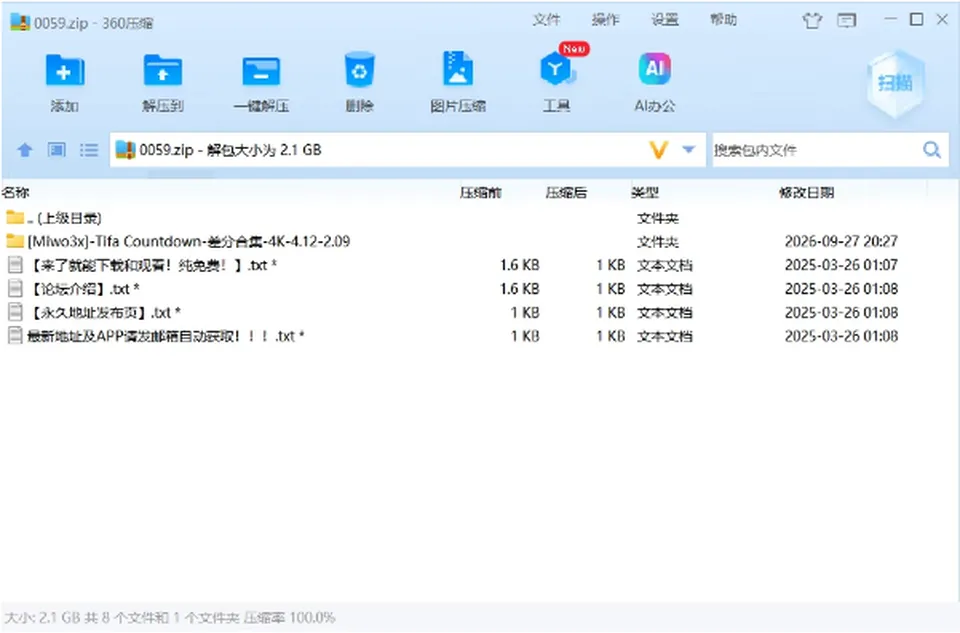Open the 帮助 (Help) menu
This screenshot has height=633, width=960.
coord(723,20)
